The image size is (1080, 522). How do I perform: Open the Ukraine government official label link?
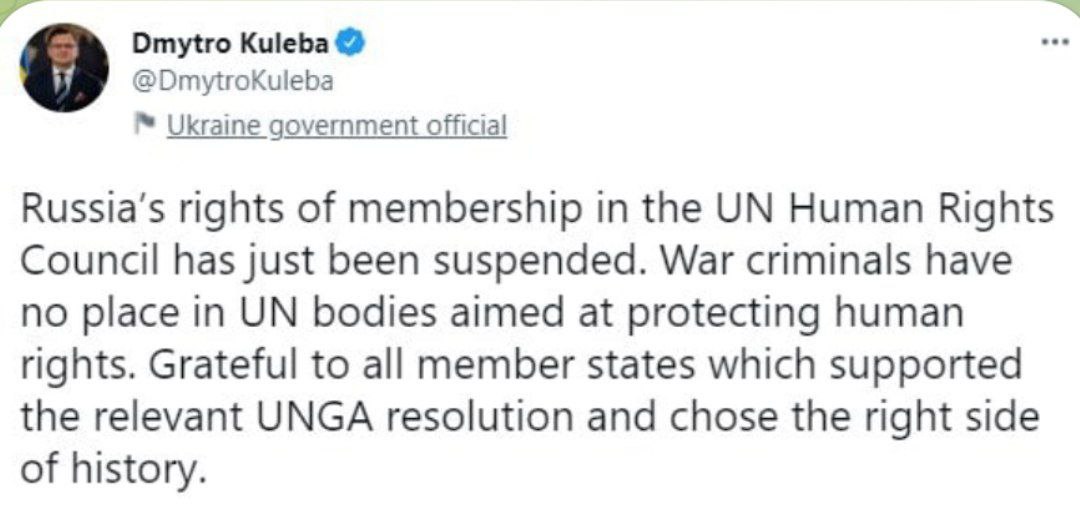coord(337,127)
